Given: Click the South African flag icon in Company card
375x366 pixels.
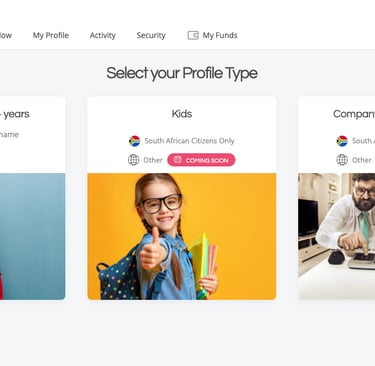Looking at the screenshot, I should (x=342, y=141).
